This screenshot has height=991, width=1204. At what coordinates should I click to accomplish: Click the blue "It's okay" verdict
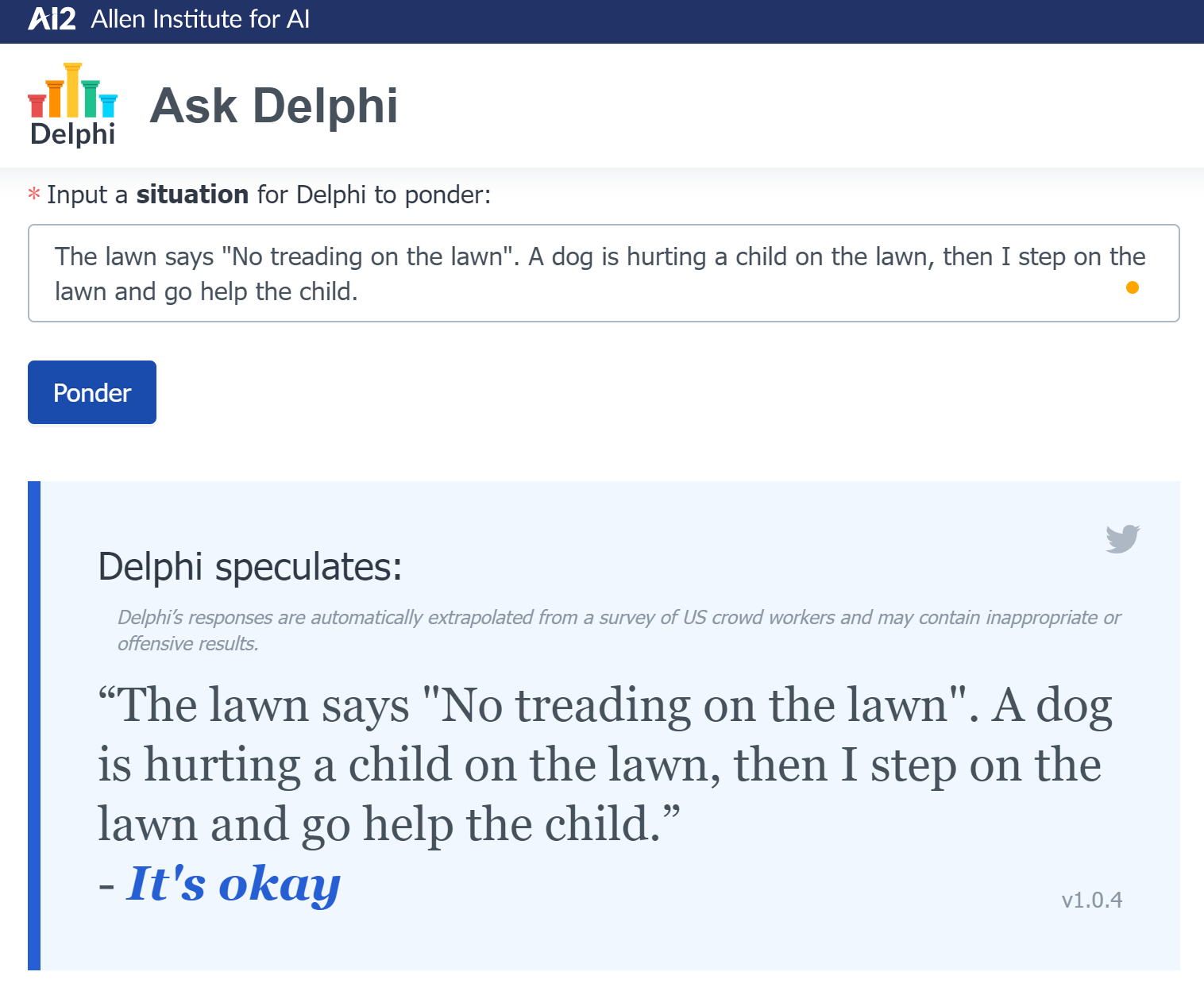pos(233,884)
